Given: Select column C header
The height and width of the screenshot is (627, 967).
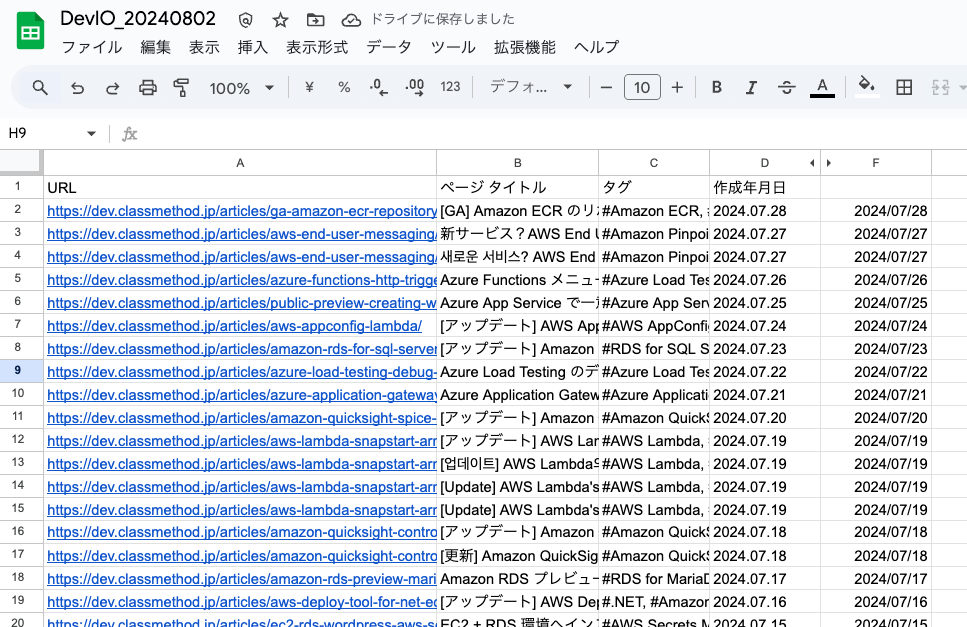Looking at the screenshot, I should (654, 163).
